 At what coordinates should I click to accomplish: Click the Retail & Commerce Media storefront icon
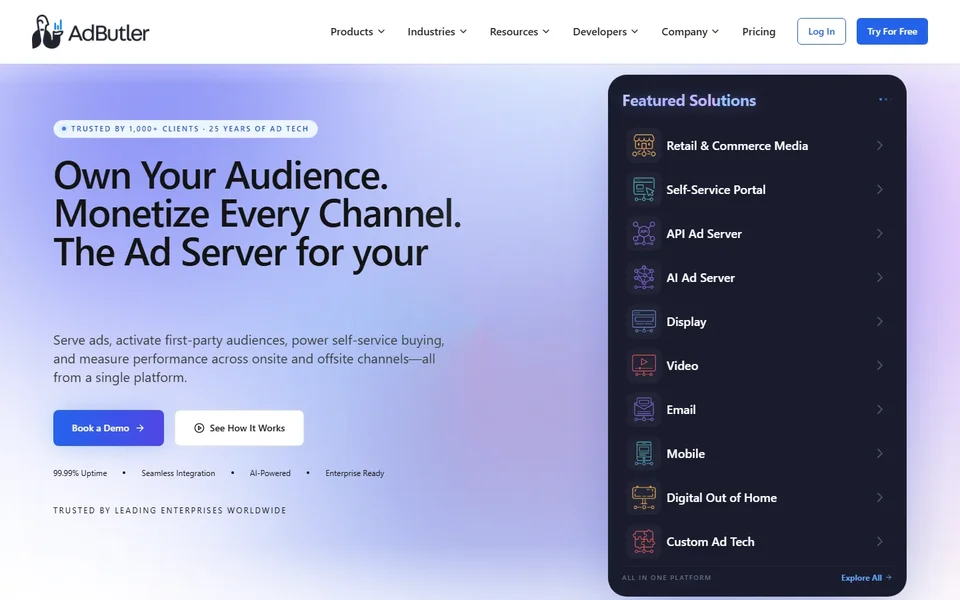click(643, 146)
